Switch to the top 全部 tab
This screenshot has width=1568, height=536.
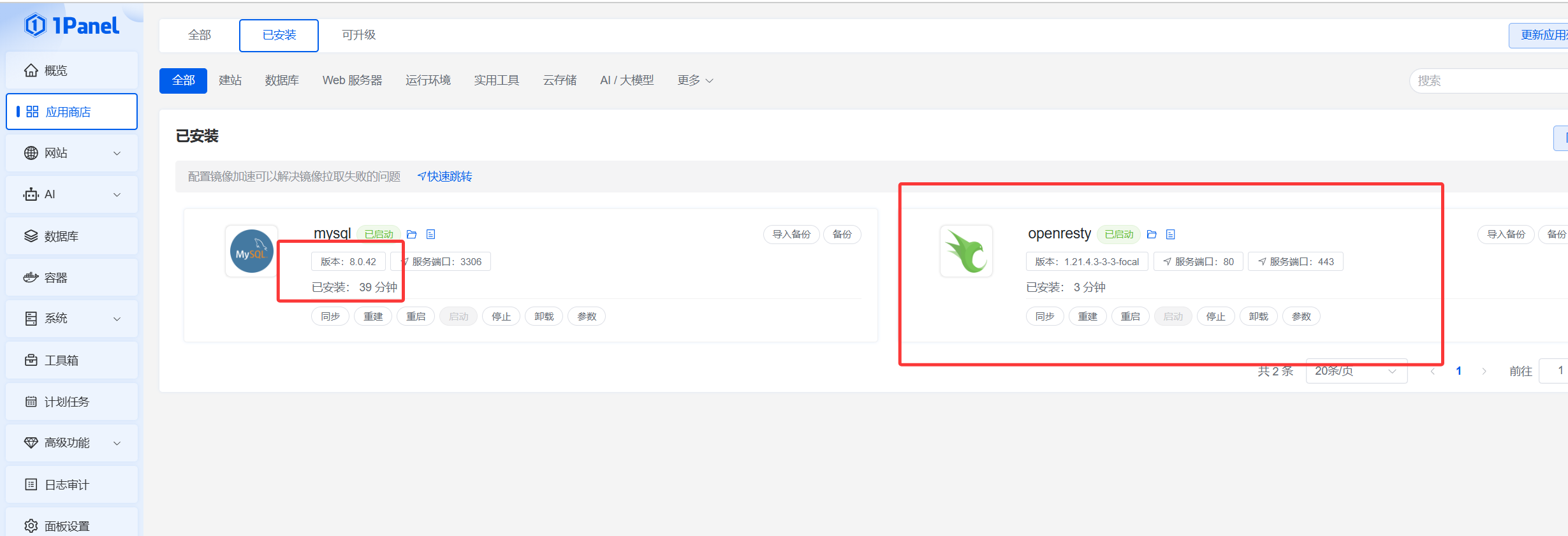coord(200,35)
